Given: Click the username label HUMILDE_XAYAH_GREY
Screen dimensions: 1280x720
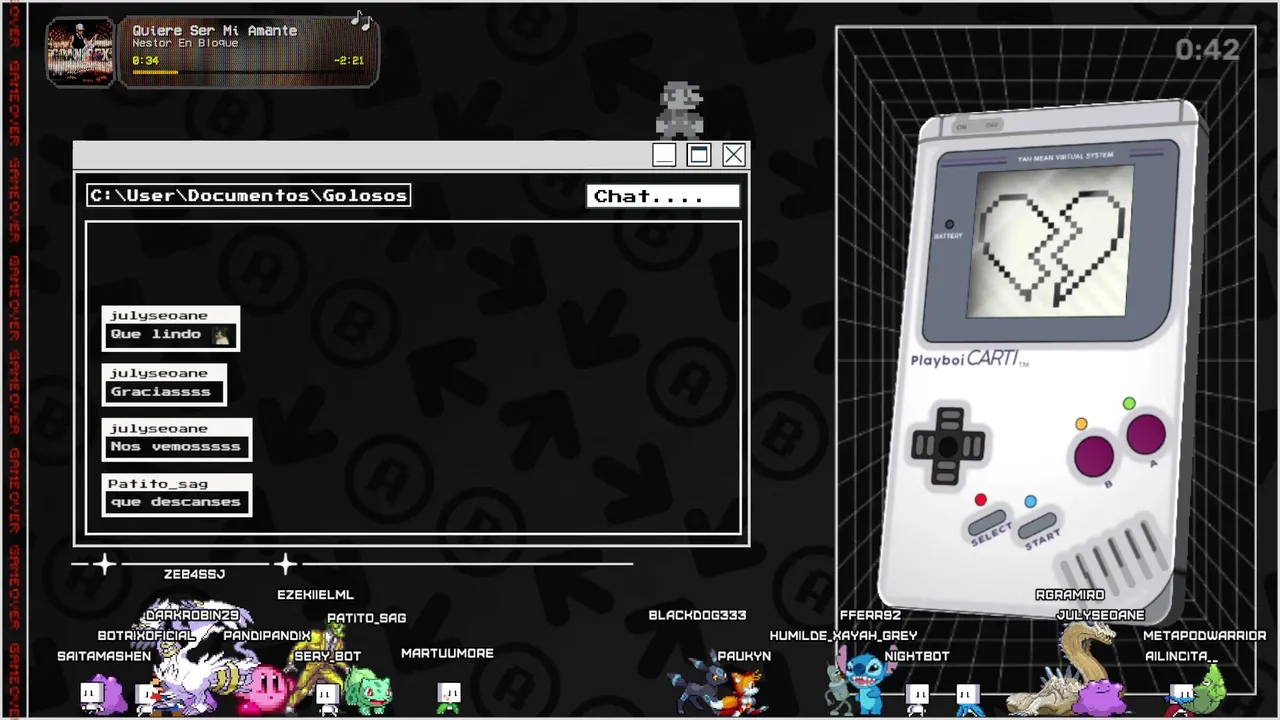Looking at the screenshot, I should (x=843, y=635).
